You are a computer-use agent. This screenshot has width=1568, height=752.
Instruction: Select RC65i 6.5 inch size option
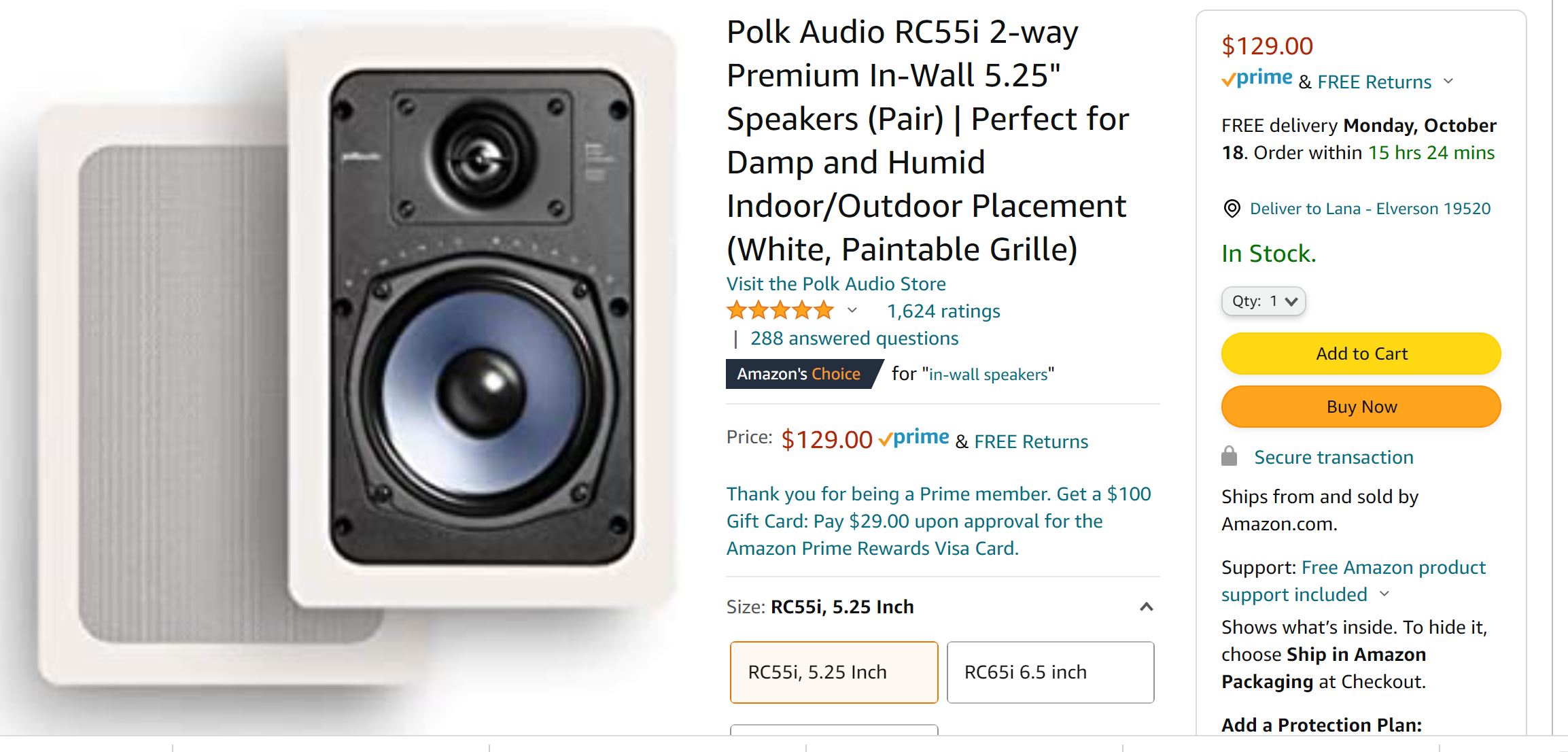pos(1050,672)
